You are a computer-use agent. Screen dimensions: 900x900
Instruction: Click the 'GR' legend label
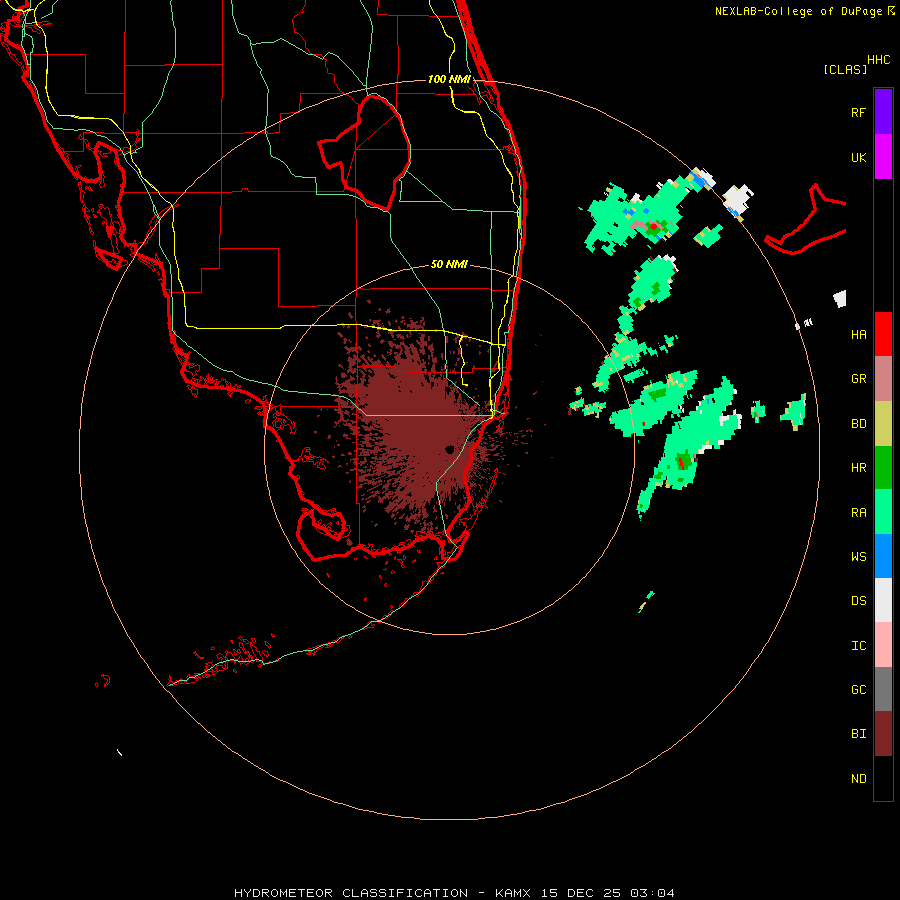[858, 379]
